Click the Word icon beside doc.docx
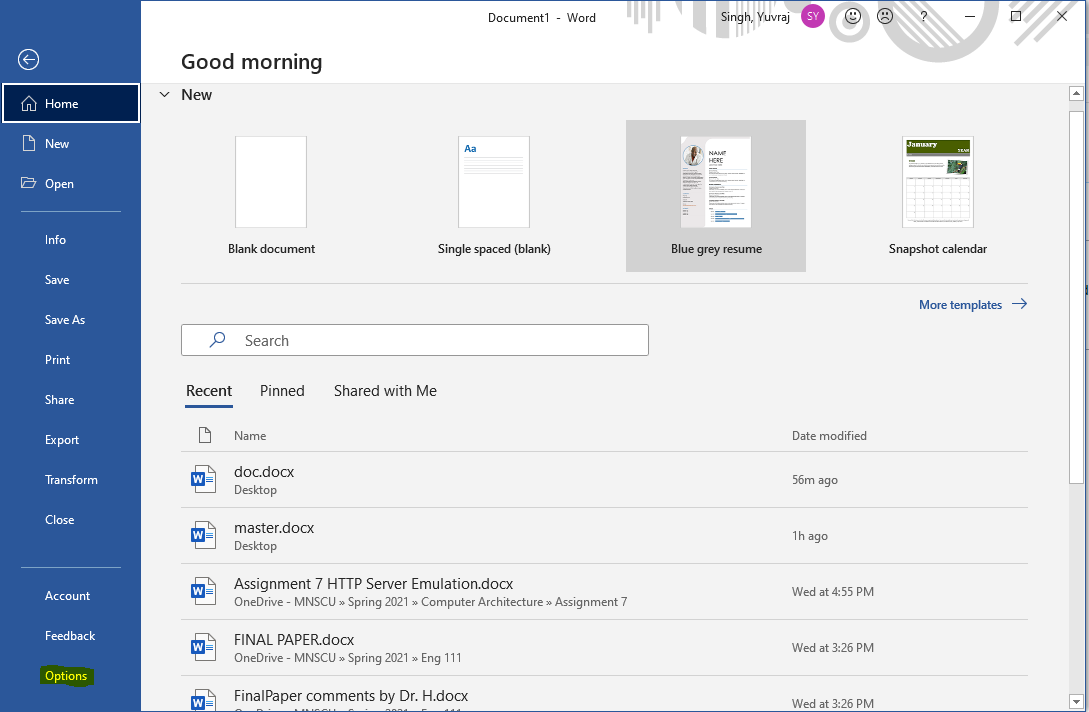Viewport: 1089px width, 712px height. (x=203, y=480)
